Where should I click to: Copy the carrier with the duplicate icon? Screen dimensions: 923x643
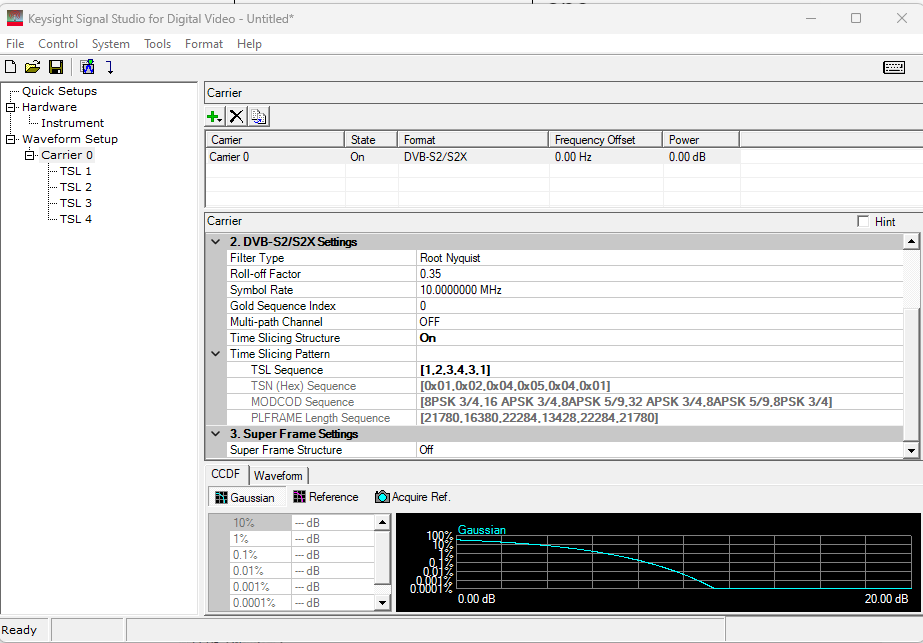[258, 117]
